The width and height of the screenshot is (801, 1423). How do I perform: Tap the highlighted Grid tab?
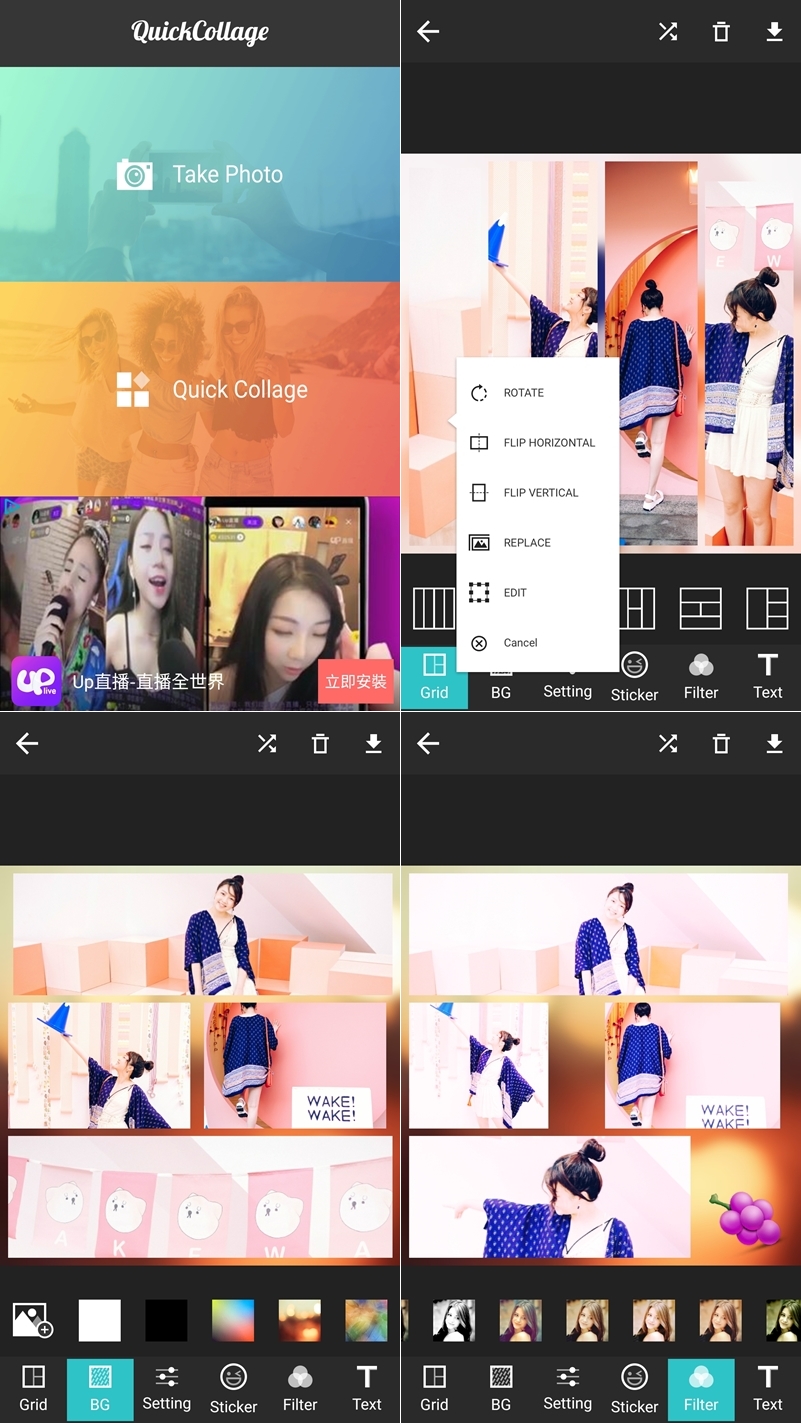click(x=434, y=677)
